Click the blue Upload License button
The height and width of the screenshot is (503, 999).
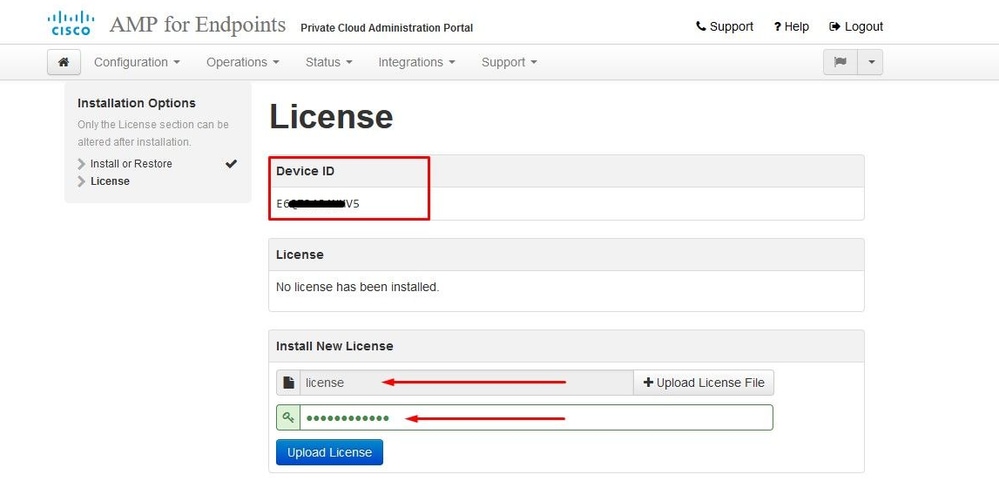pyautogui.click(x=329, y=452)
